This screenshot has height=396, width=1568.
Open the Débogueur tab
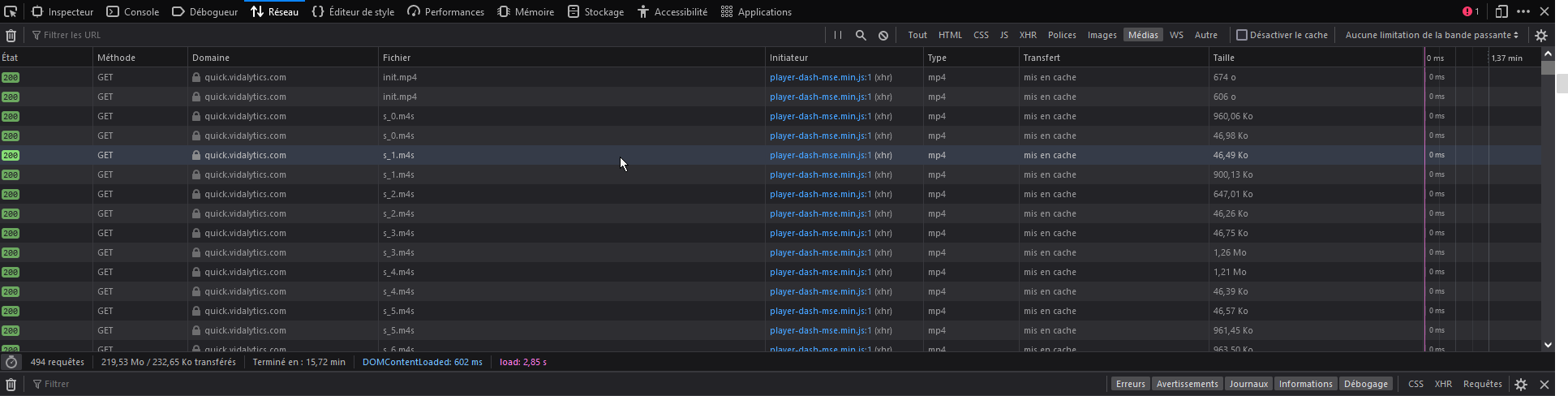click(x=205, y=11)
